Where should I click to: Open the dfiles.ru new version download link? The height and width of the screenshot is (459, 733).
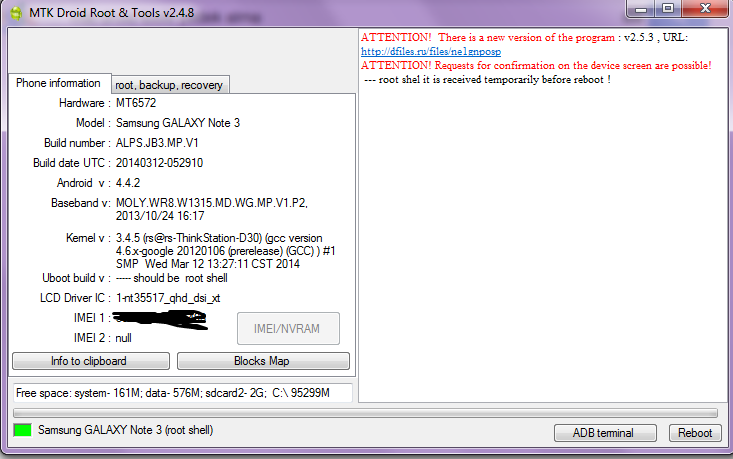click(x=431, y=51)
